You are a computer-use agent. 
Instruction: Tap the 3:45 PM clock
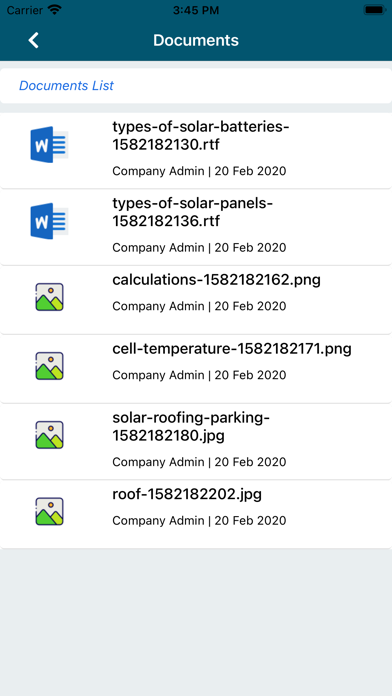click(x=196, y=10)
